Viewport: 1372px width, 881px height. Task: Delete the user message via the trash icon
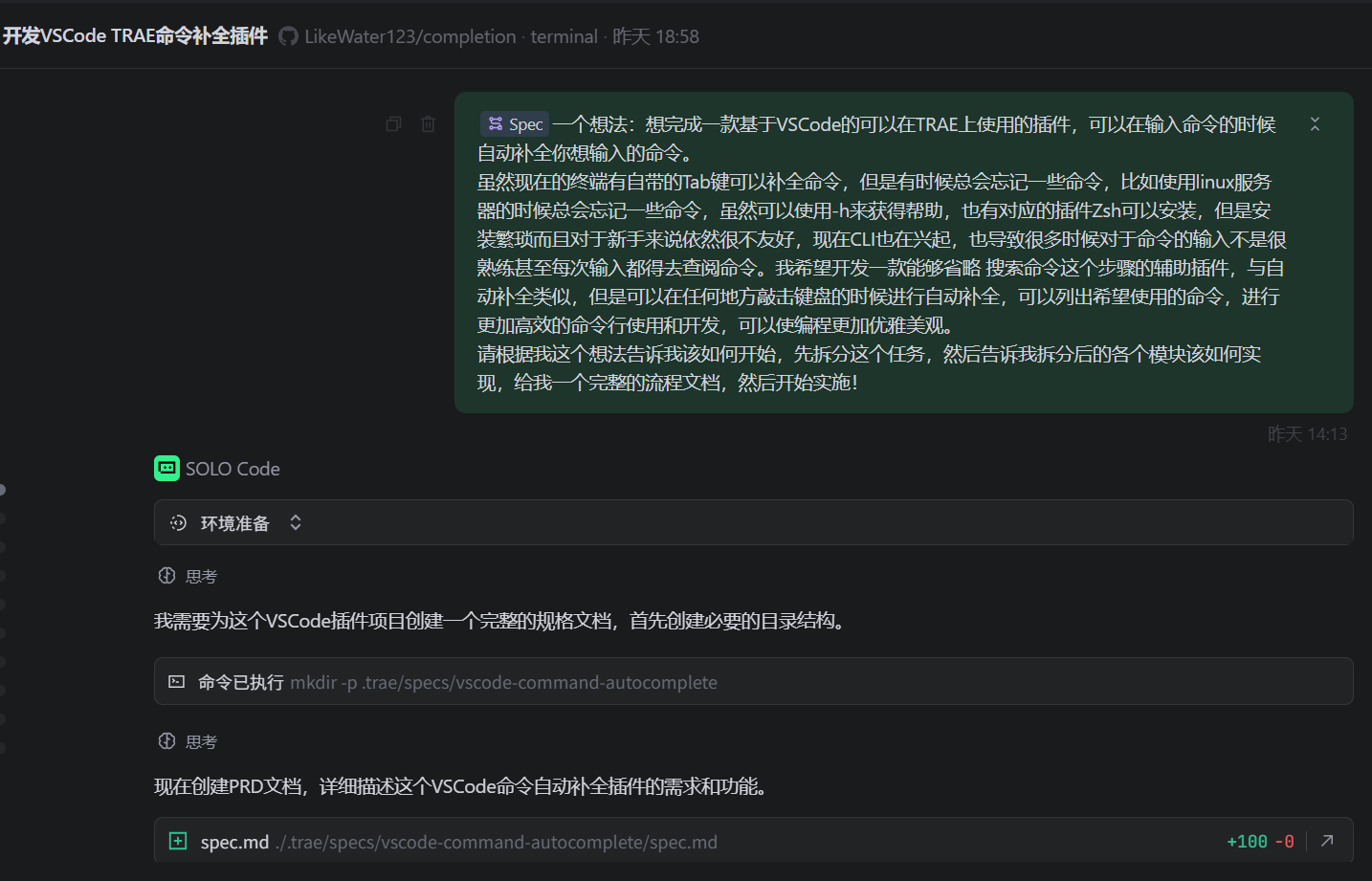point(428,124)
